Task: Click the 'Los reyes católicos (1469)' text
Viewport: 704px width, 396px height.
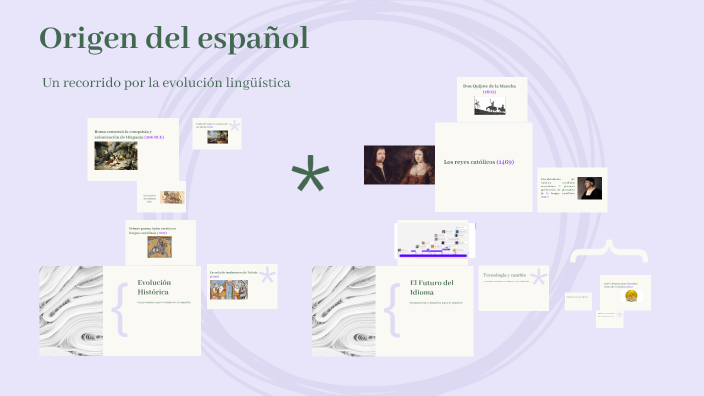Action: pyautogui.click(x=479, y=162)
